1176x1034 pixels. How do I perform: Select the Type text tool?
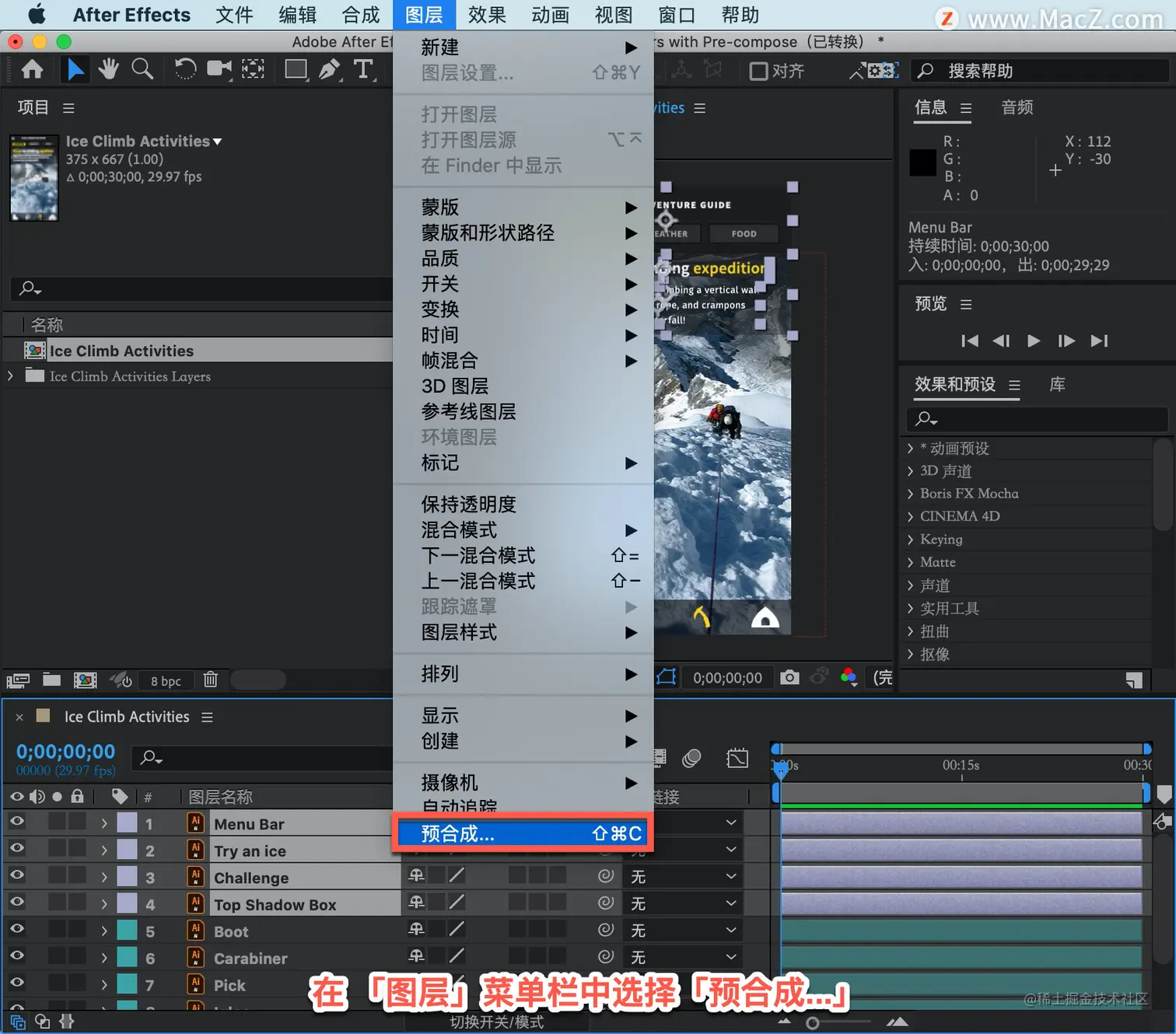[363, 70]
